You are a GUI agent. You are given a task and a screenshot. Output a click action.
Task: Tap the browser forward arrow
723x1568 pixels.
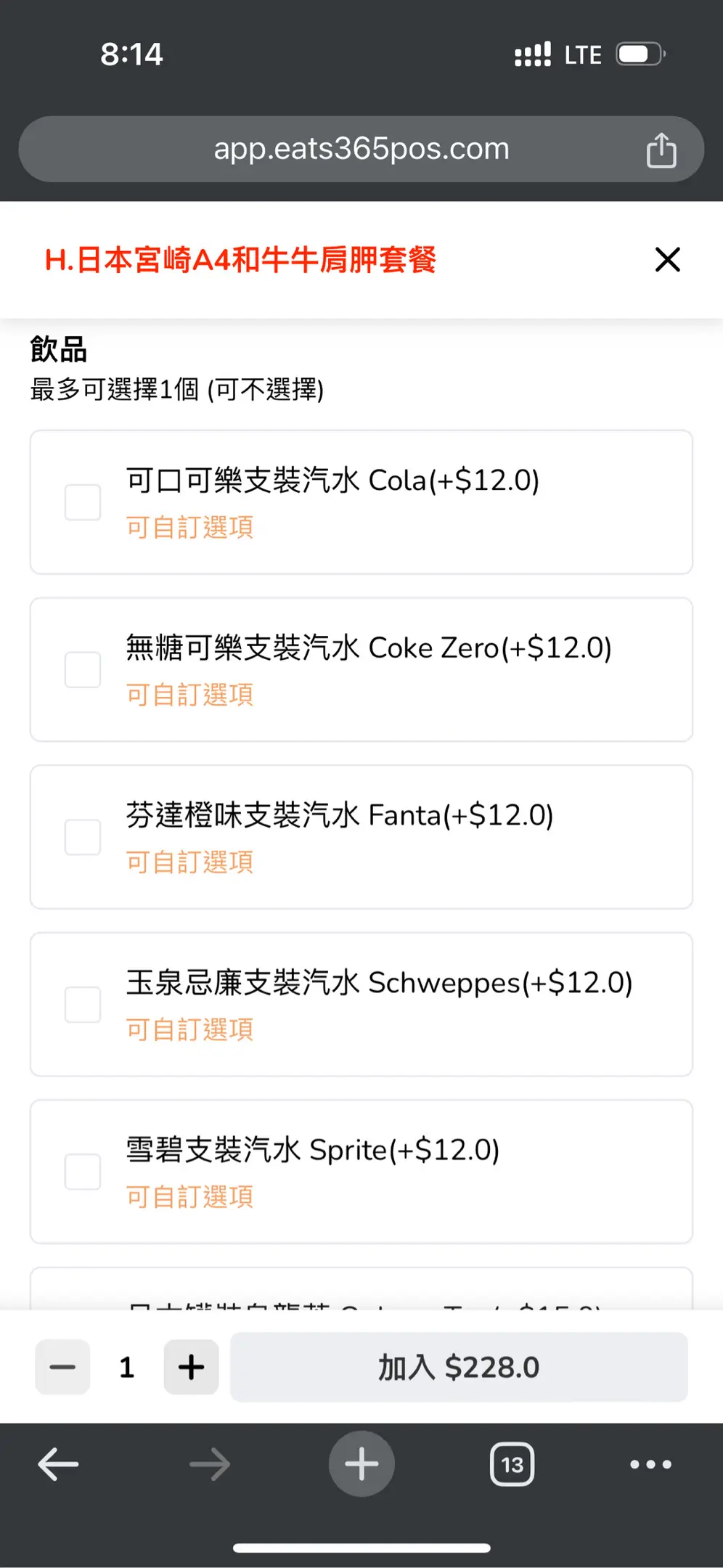pos(210,1464)
